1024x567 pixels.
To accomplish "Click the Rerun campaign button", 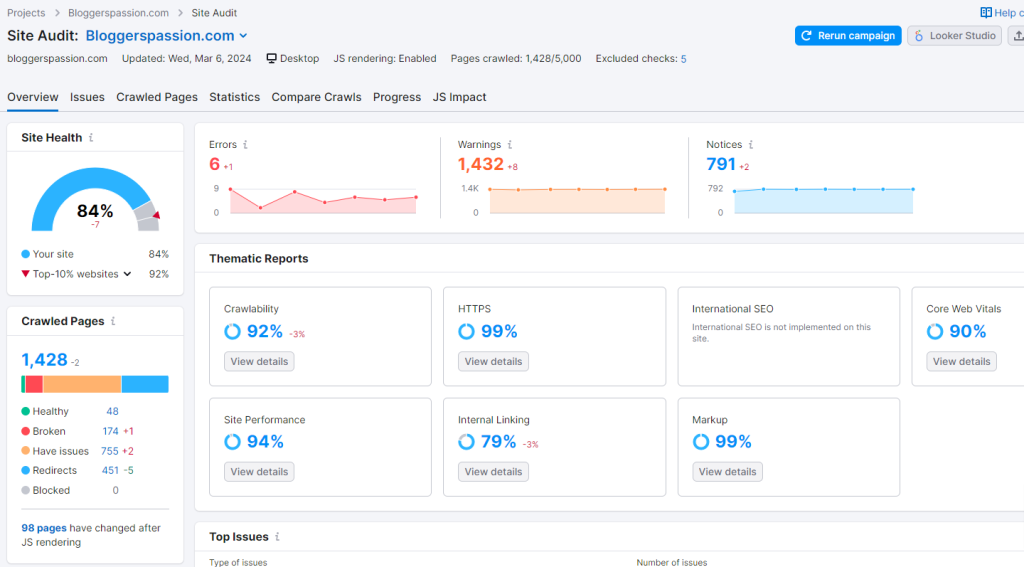I will click(x=848, y=36).
